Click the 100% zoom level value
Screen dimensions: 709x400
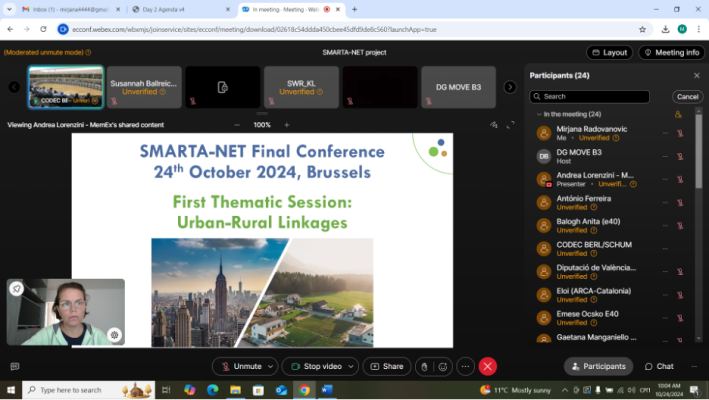(262, 125)
